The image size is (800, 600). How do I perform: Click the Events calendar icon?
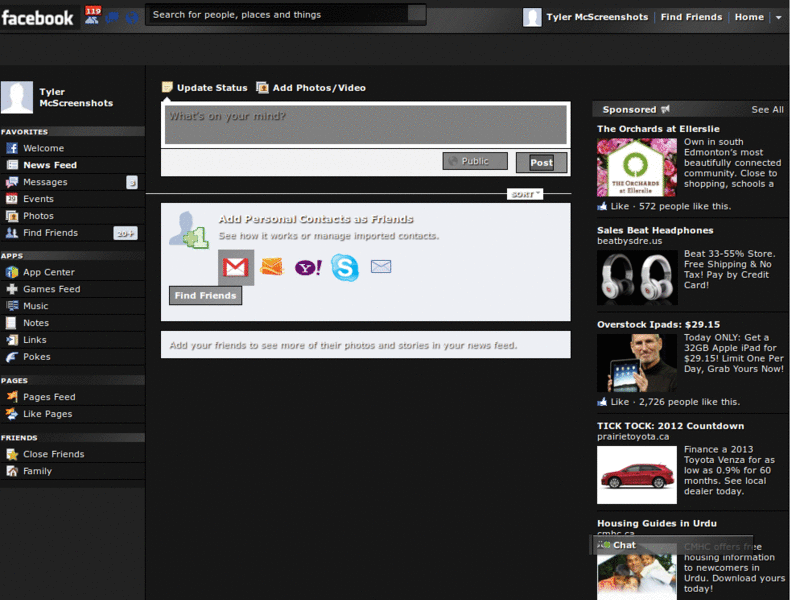12,199
